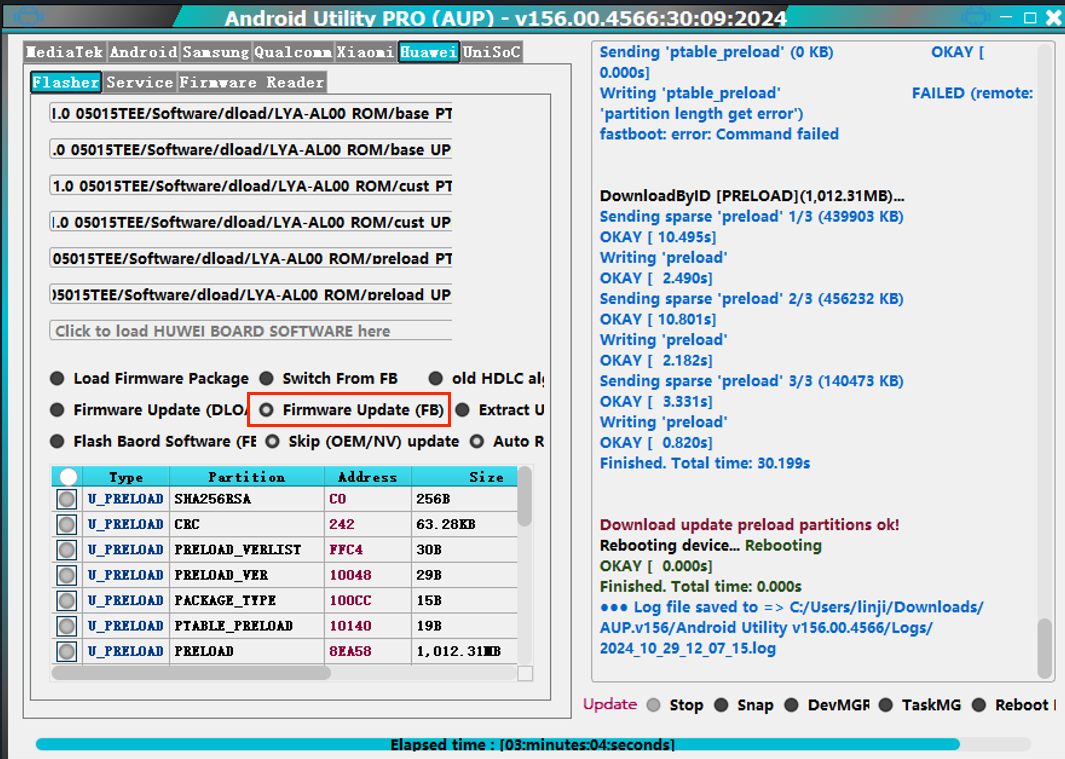Click the Stop button
The height and width of the screenshot is (759, 1065).
(x=676, y=705)
